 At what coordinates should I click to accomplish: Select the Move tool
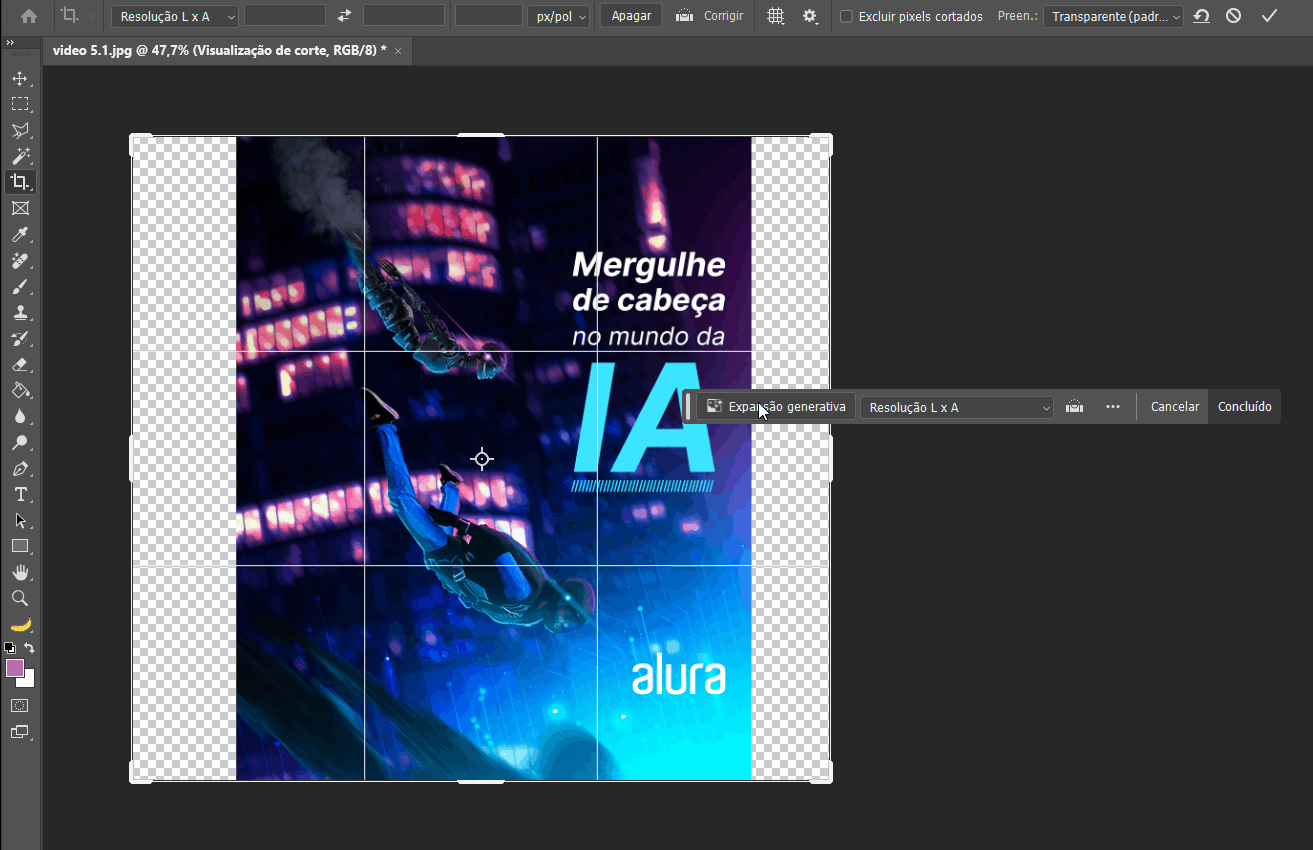19,78
